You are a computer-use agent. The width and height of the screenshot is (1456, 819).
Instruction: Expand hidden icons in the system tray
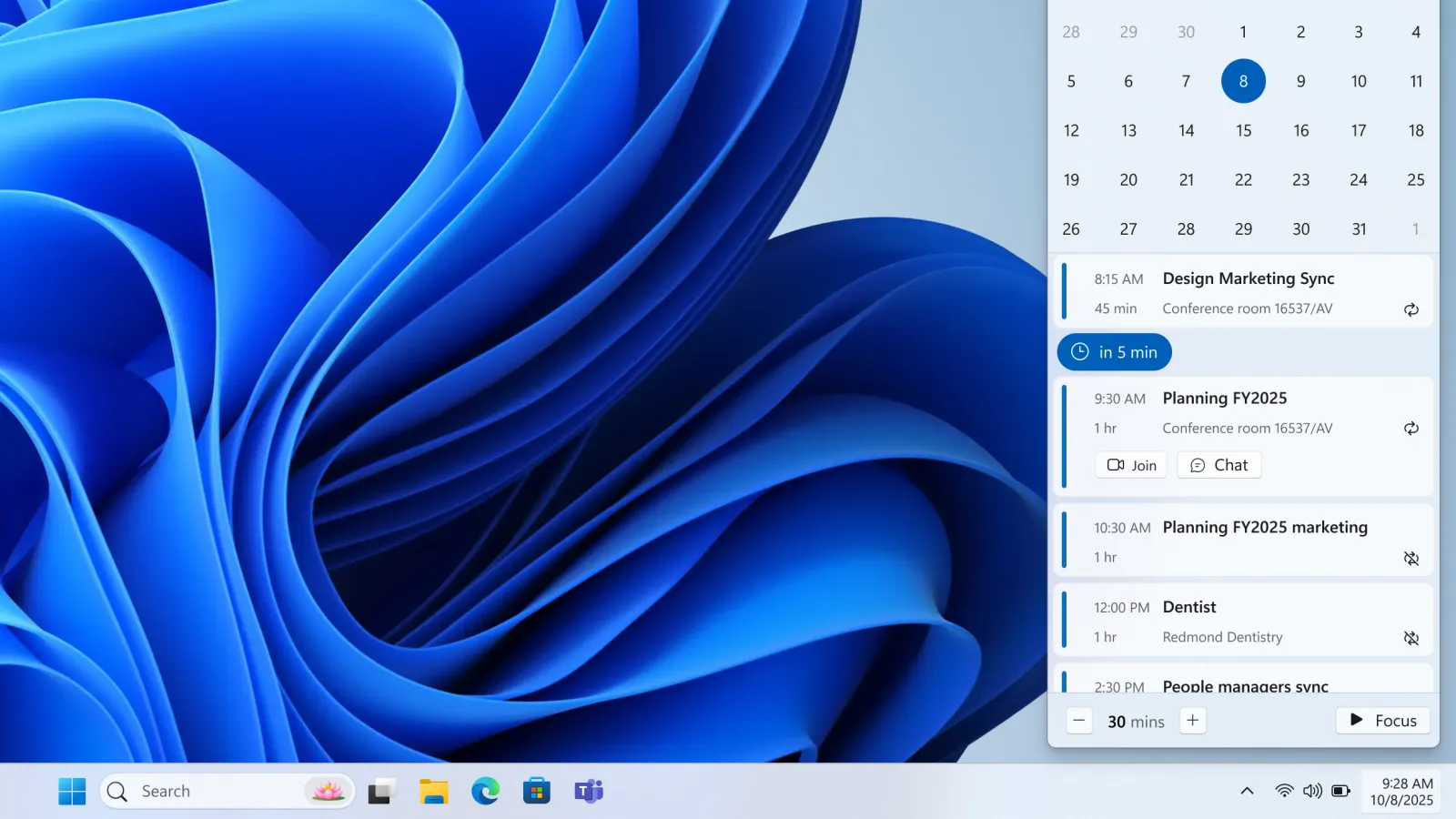tap(1246, 791)
